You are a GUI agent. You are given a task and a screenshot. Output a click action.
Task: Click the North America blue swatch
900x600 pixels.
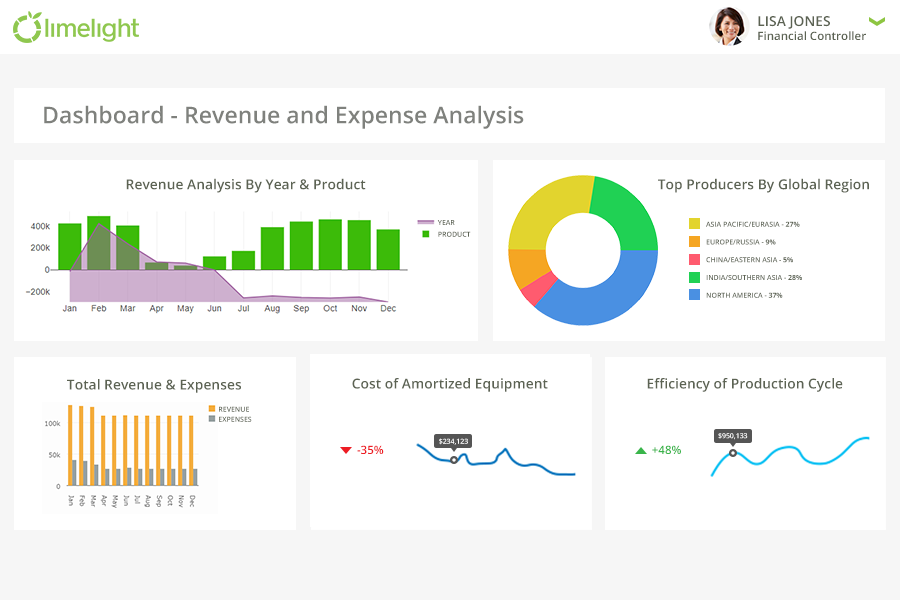pyautogui.click(x=694, y=295)
